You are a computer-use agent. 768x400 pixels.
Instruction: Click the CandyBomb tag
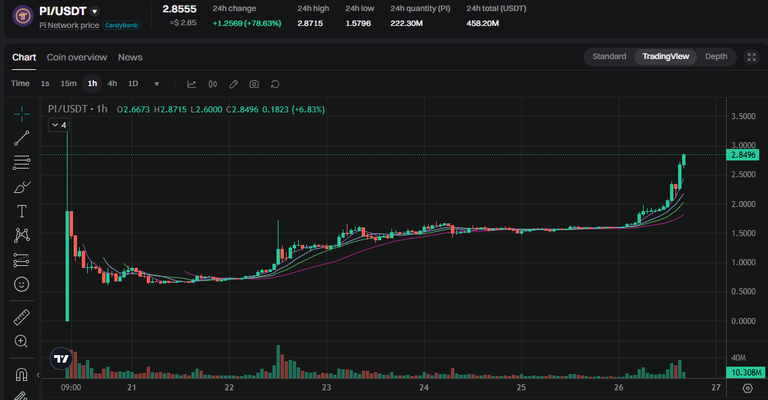[121, 25]
